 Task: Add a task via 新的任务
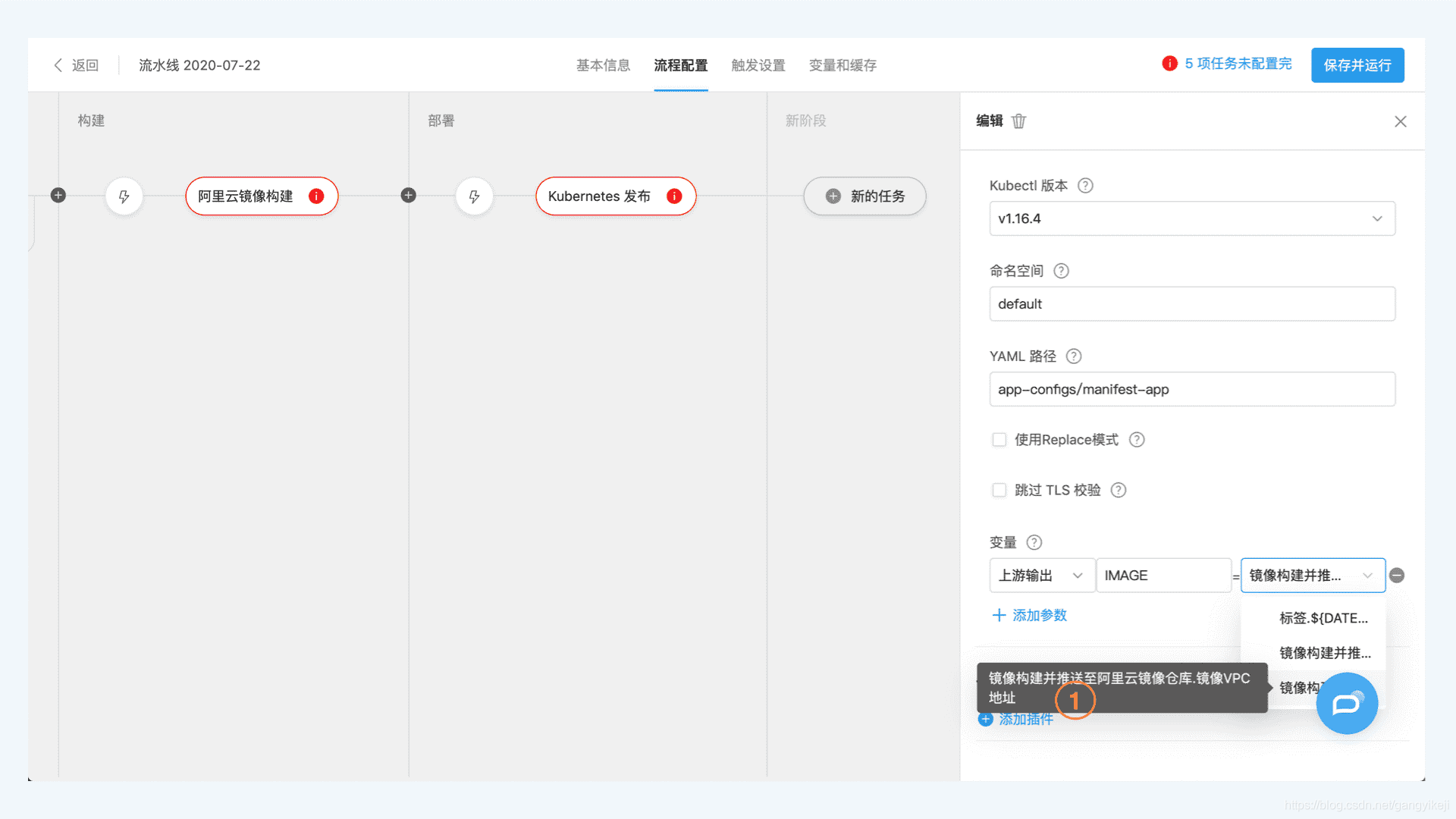pyautogui.click(x=864, y=196)
